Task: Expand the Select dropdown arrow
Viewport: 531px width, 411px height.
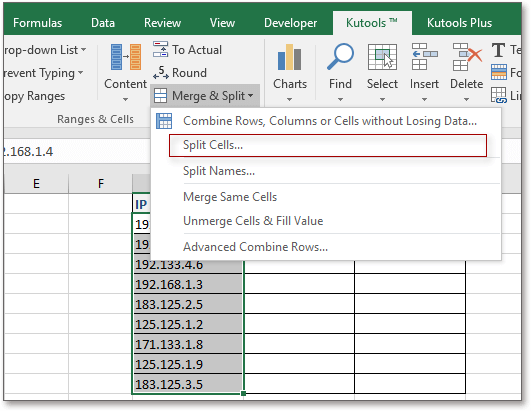Action: (x=382, y=100)
